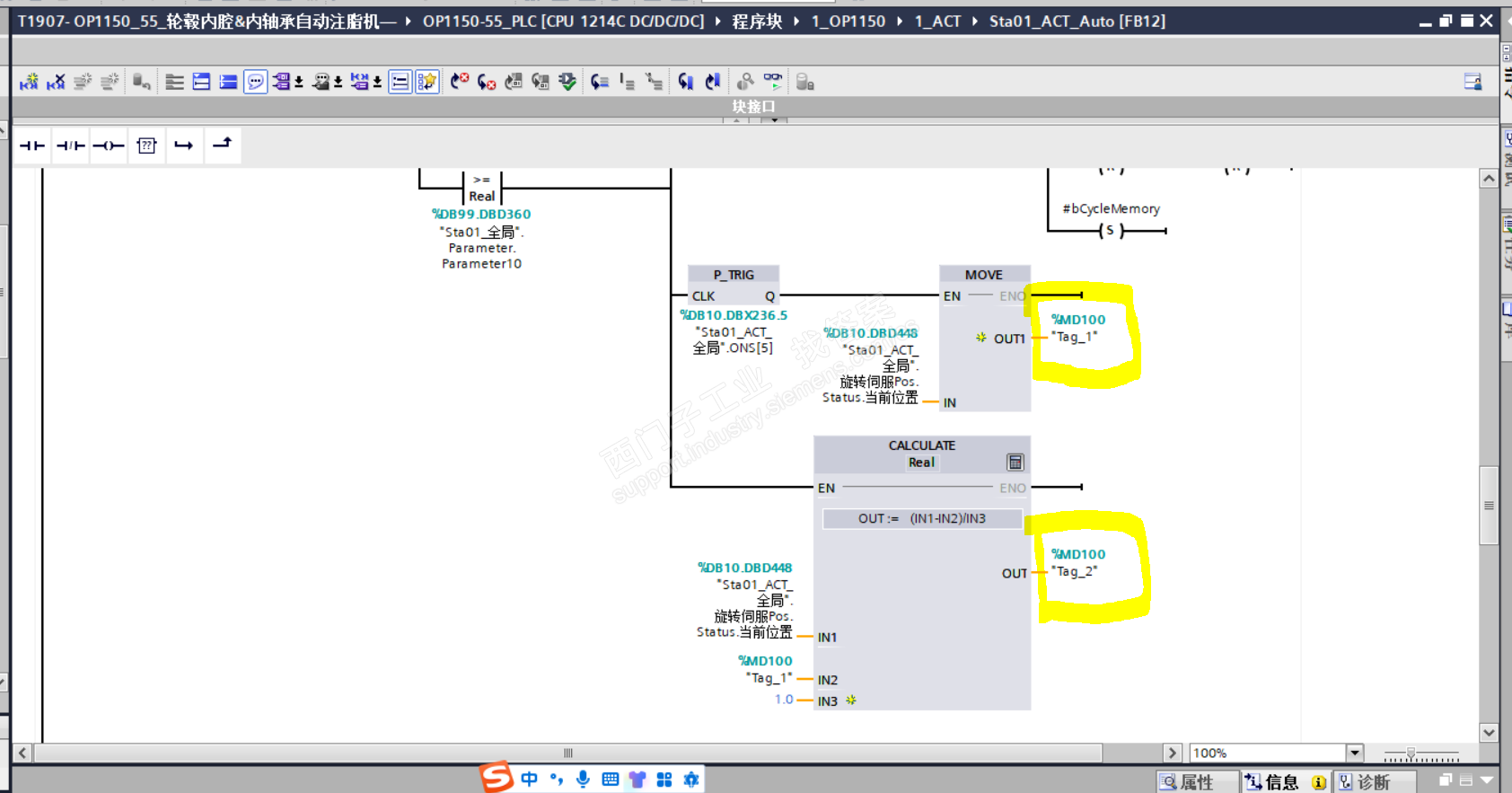Image resolution: width=1512 pixels, height=793 pixels.
Task: Insert an output coil instruction
Action: pos(109,145)
